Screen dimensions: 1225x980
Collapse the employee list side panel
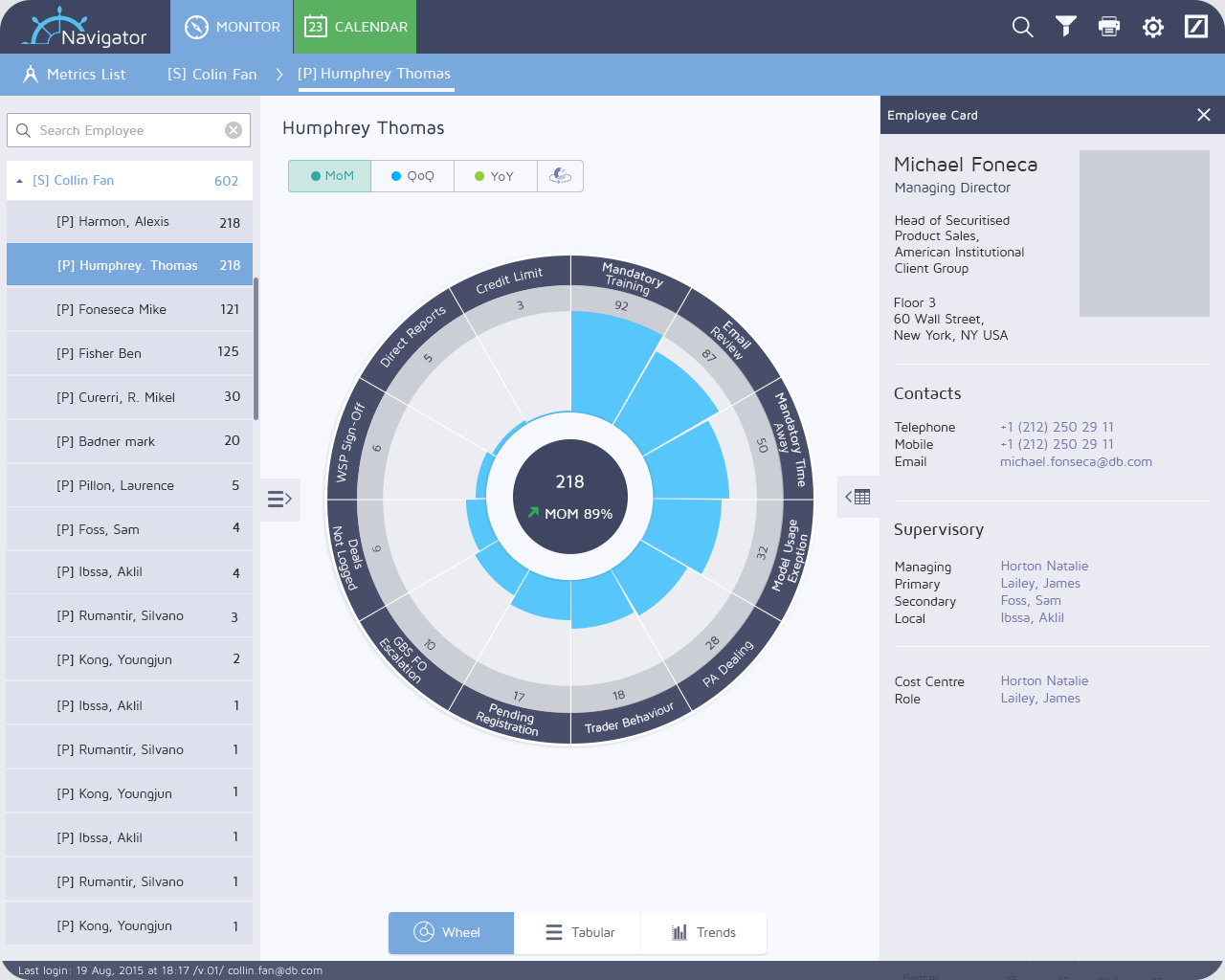point(279,500)
